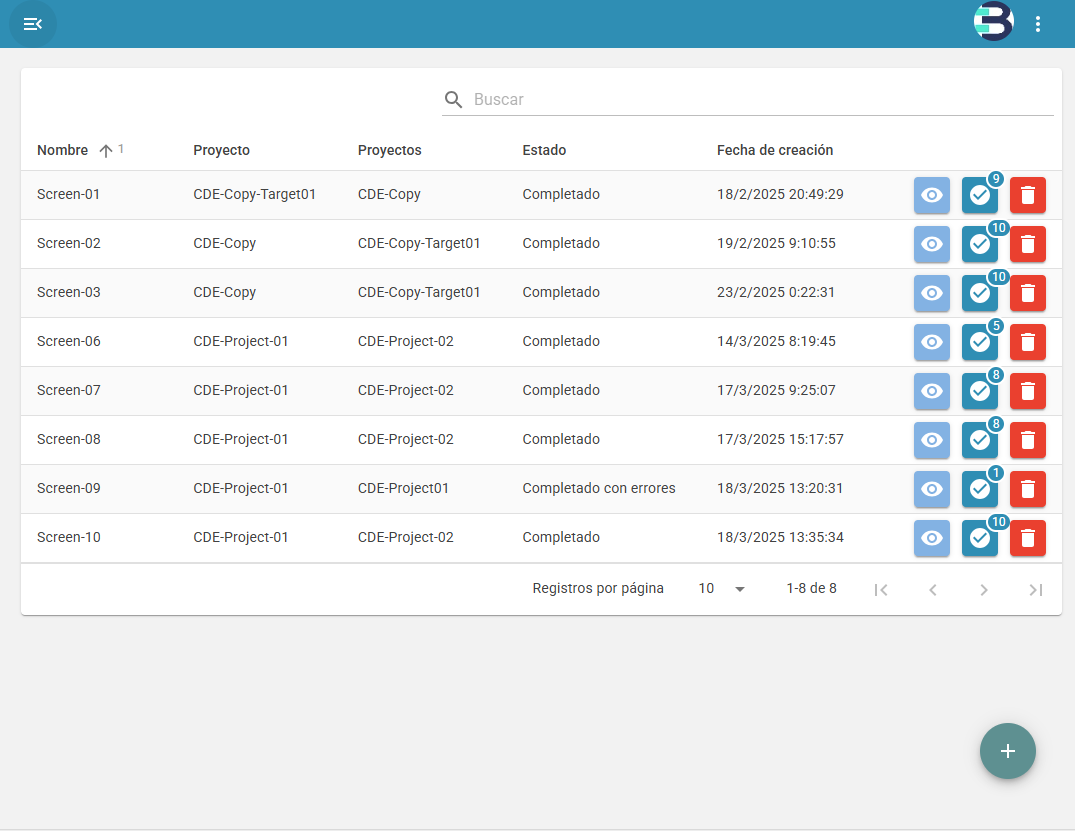Go to the next page
The height and width of the screenshot is (831, 1075).
[x=984, y=590]
